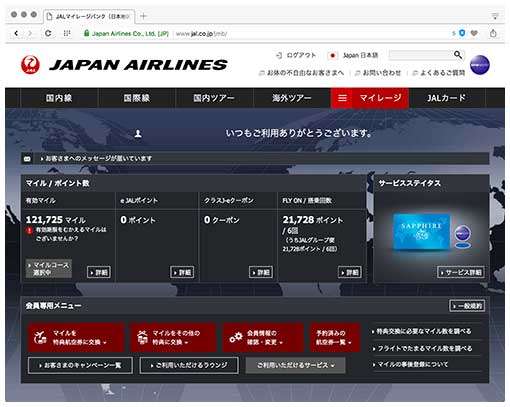Expand 会員情報の確認・変更 dropdown

click(263, 337)
